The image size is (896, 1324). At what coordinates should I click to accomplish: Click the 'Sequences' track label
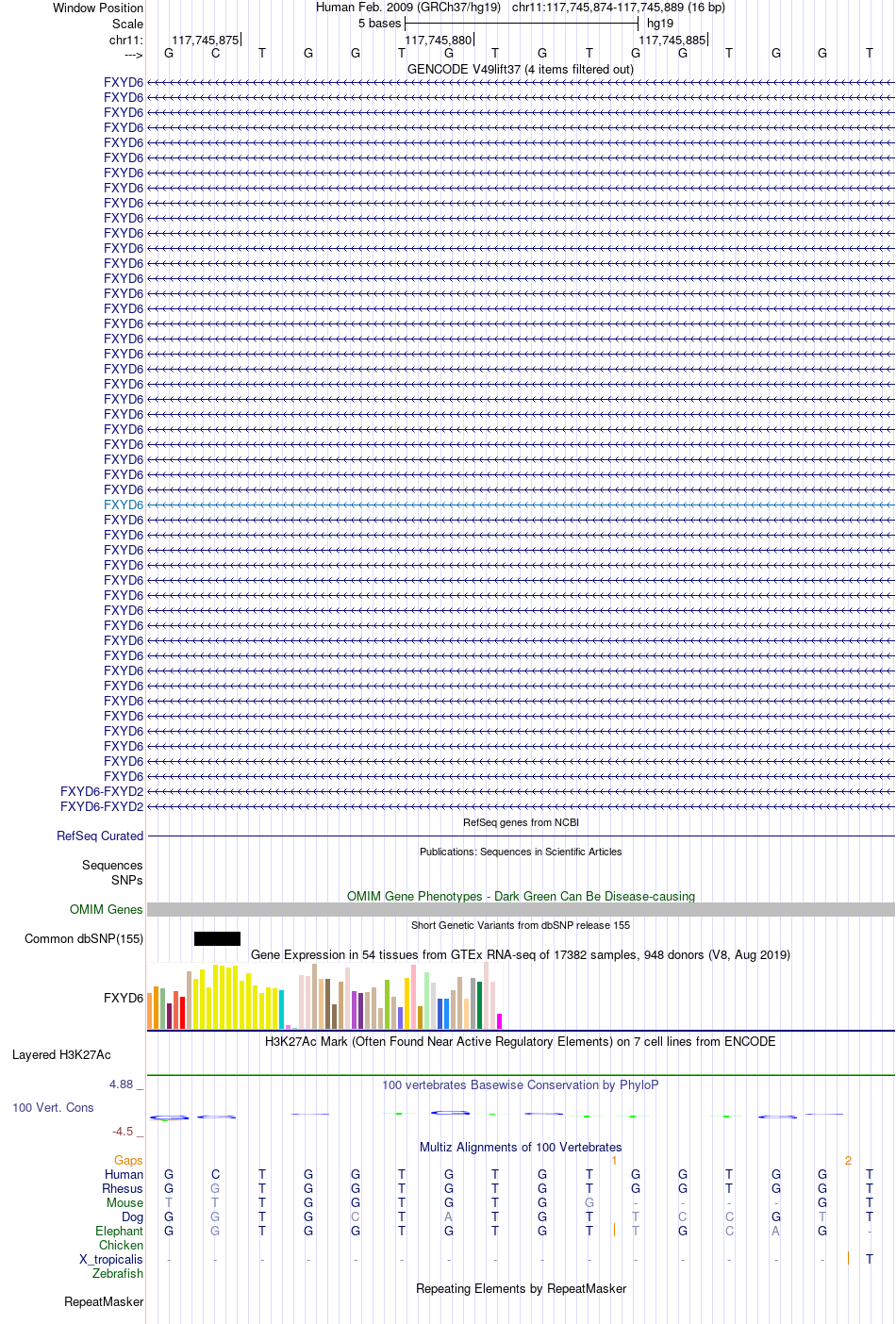tap(112, 865)
